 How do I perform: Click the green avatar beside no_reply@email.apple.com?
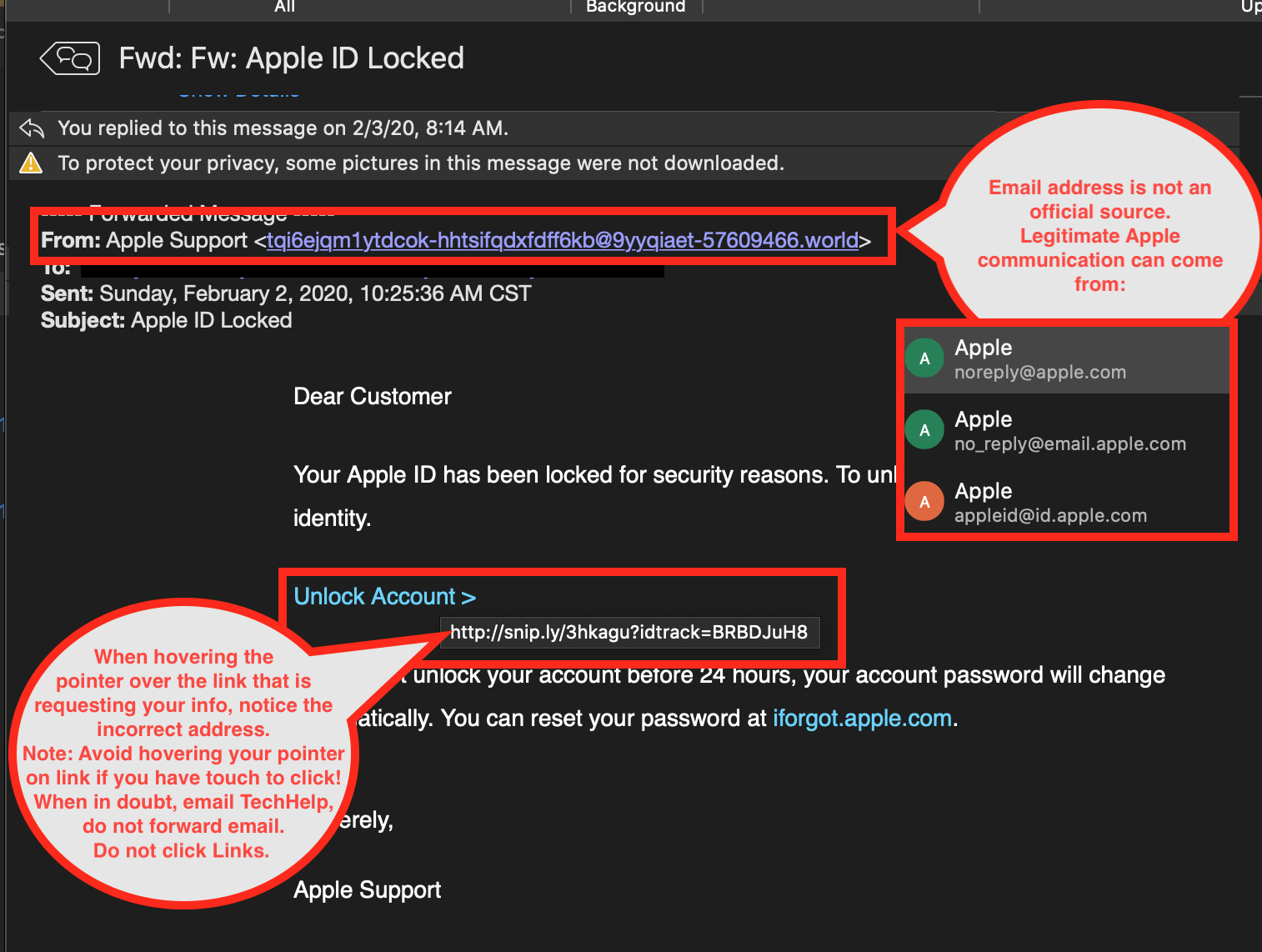click(924, 430)
